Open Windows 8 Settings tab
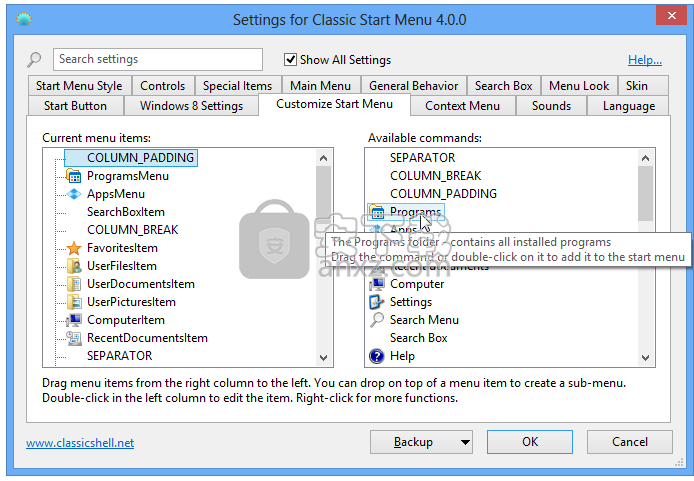This screenshot has width=694, height=481. (191, 106)
